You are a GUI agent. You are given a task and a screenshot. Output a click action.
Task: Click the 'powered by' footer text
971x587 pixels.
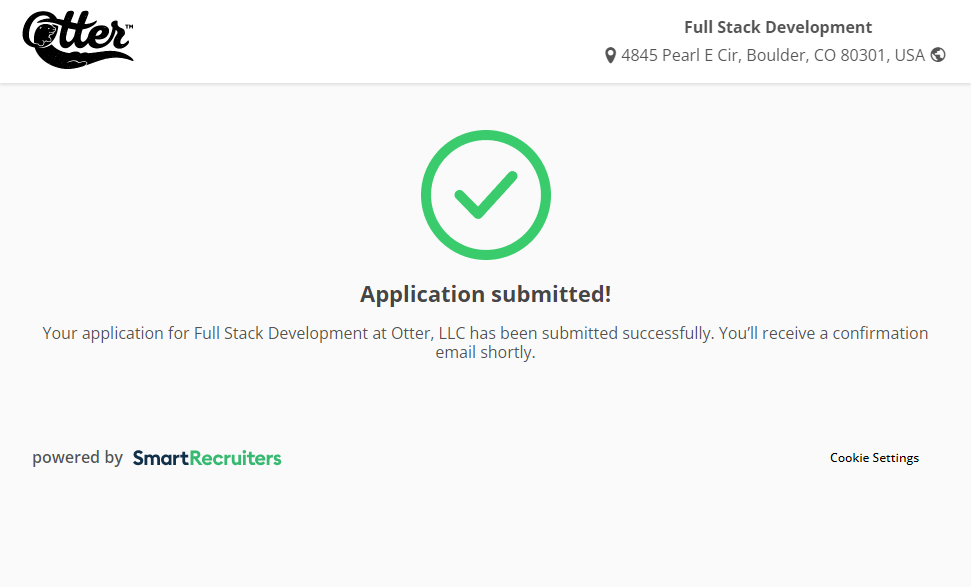(x=77, y=458)
